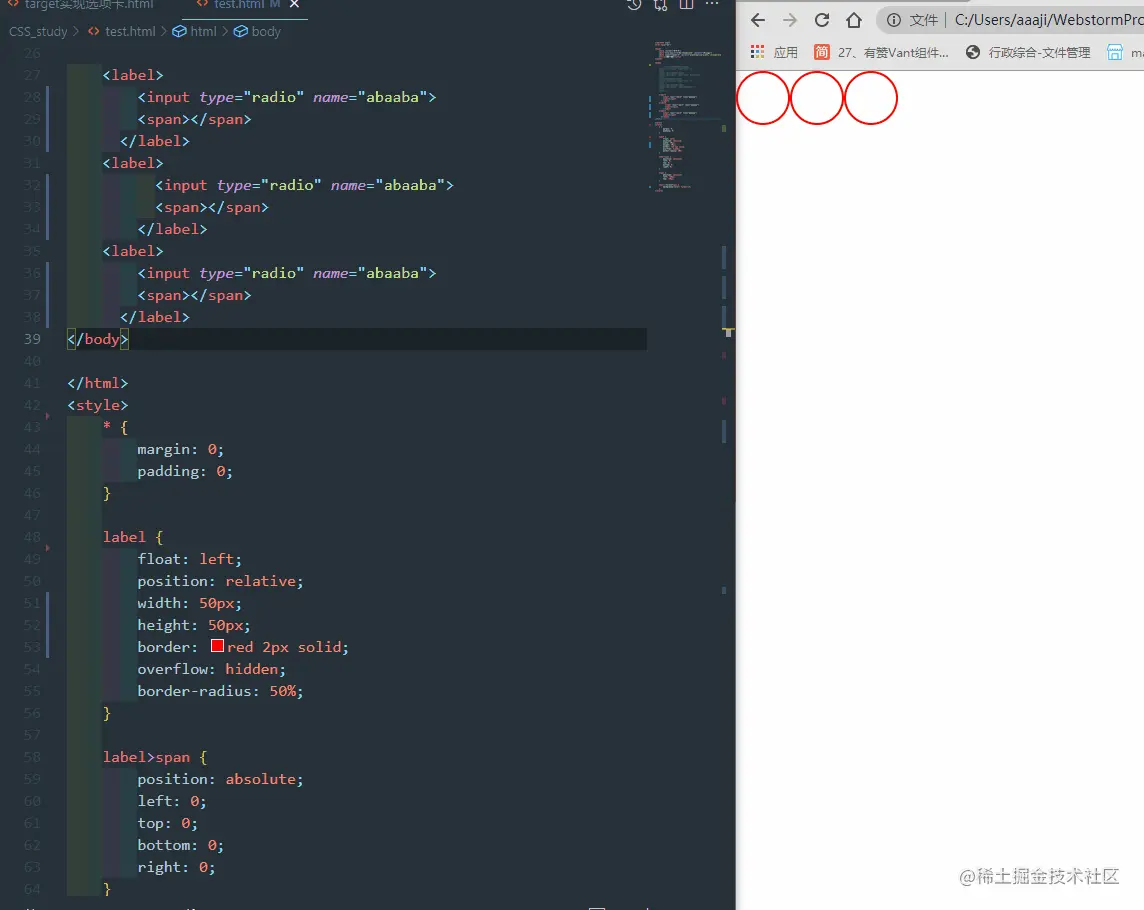This screenshot has width=1144, height=910.
Task: Click the 'bottom: 0;' declaration
Action: [180, 845]
